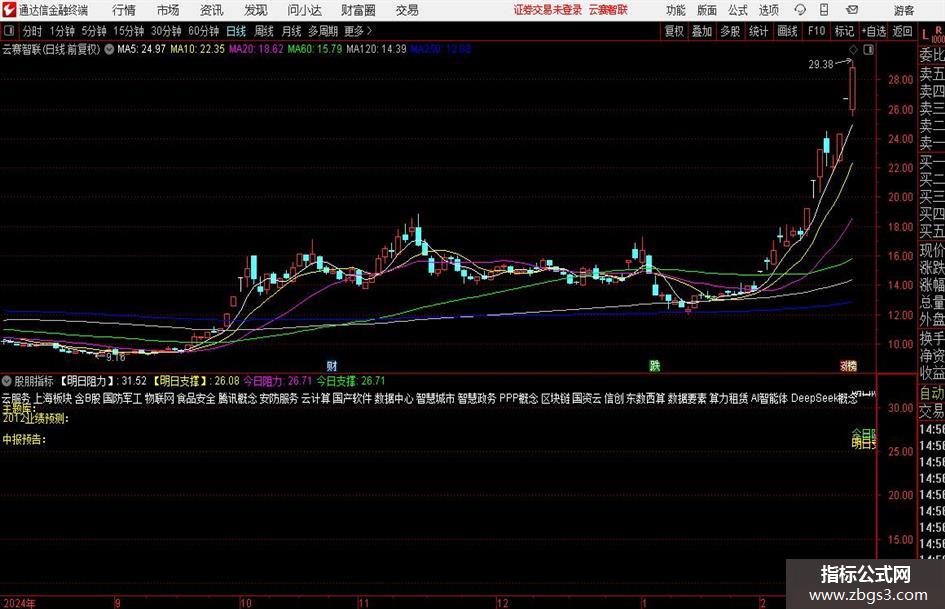Open the 问小达 menu

point(304,10)
